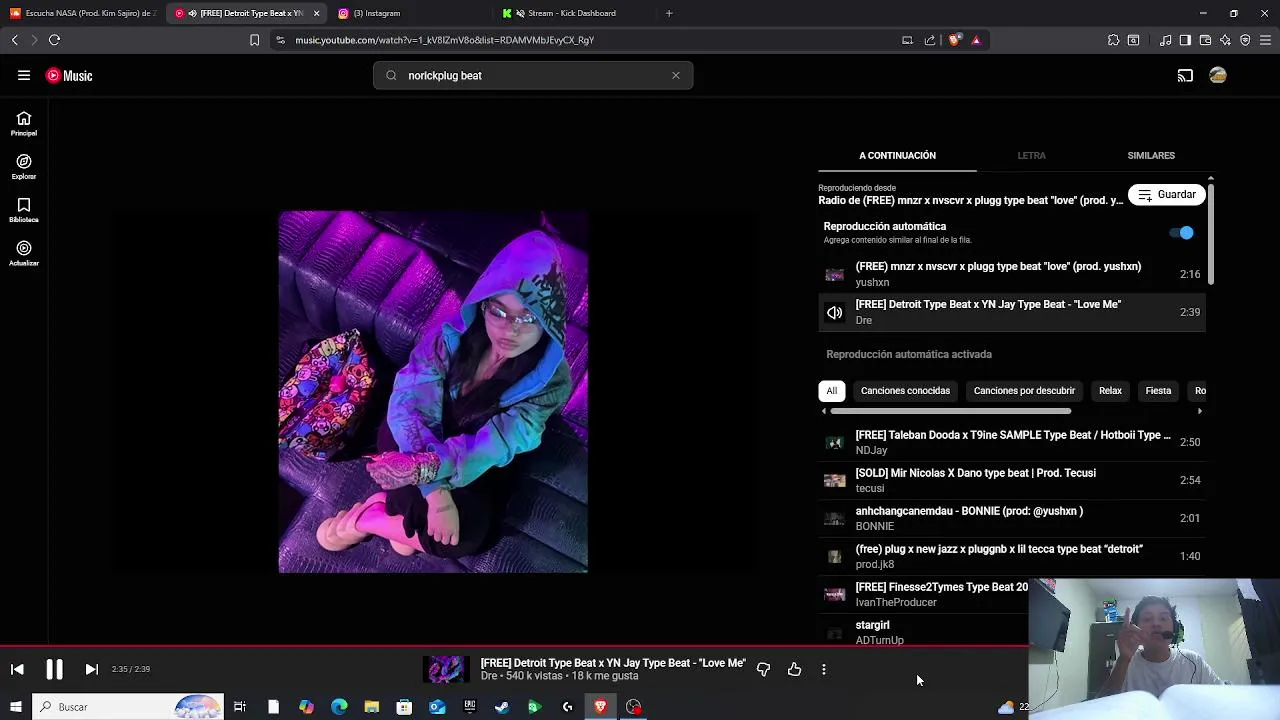Open the browser extensions puzzle icon
The width and height of the screenshot is (1280, 720).
pos(1113,40)
